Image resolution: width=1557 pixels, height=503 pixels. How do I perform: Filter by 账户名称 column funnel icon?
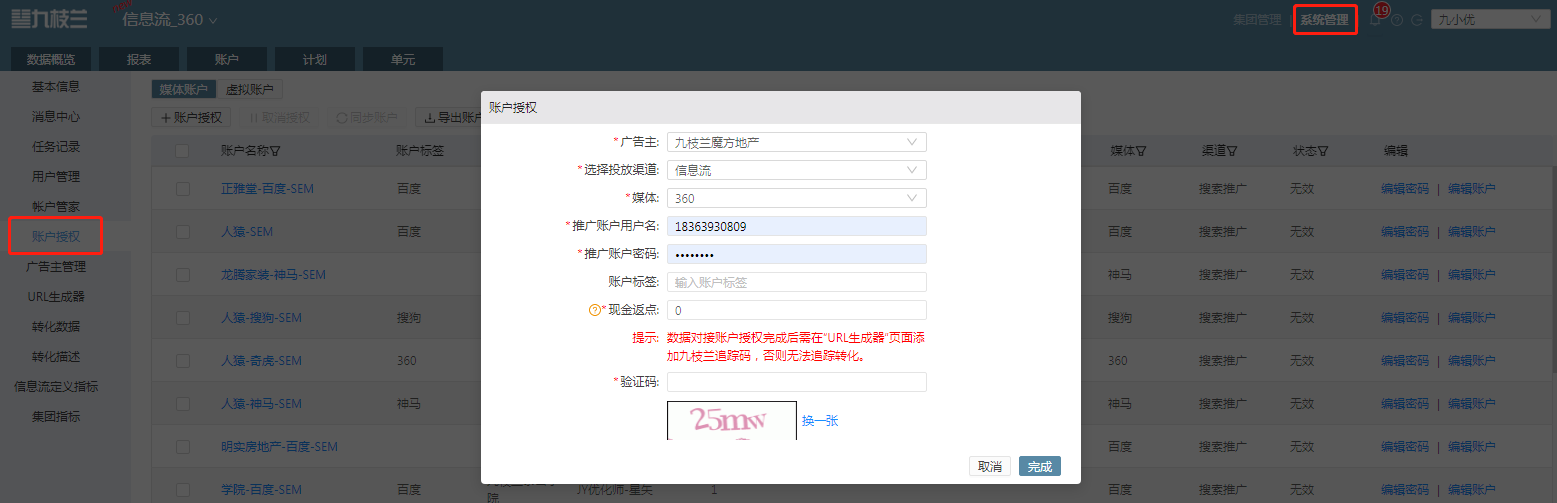click(274, 151)
